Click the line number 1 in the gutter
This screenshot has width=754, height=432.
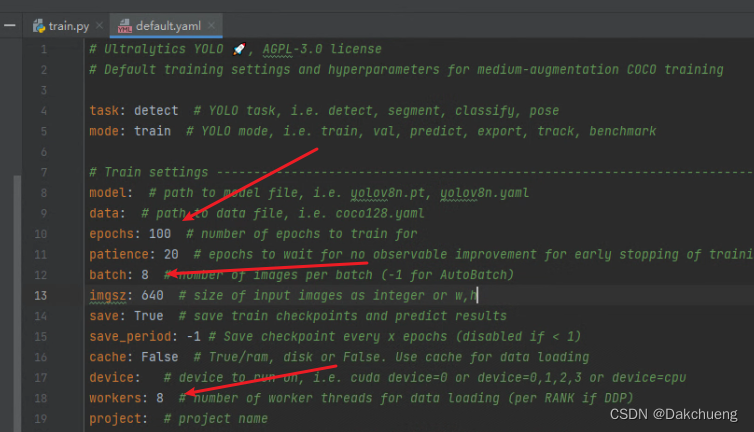click(44, 50)
